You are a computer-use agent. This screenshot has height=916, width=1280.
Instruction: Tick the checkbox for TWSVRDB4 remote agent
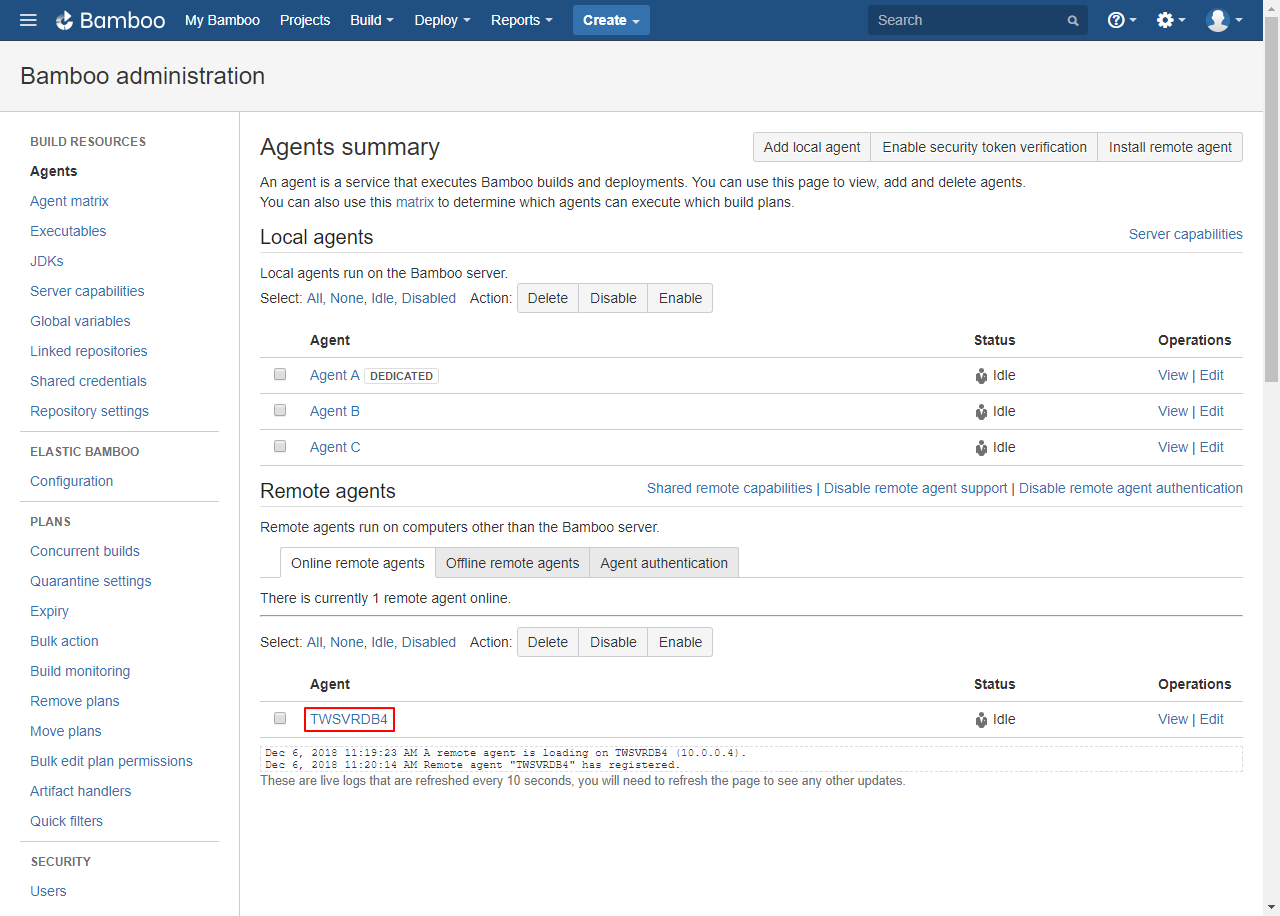coord(280,718)
